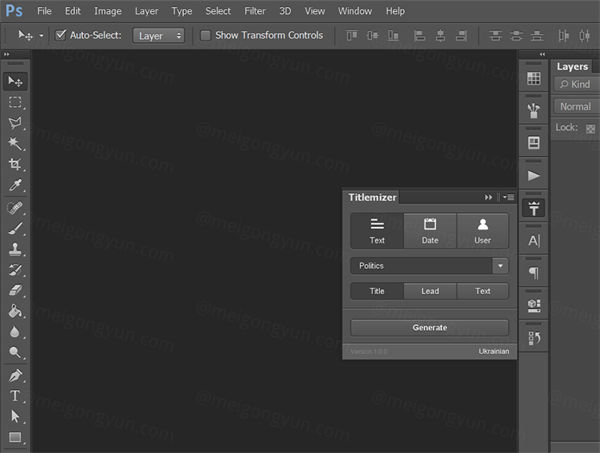Select the Horizontal Type tool
The width and height of the screenshot is (600, 453).
[15, 395]
